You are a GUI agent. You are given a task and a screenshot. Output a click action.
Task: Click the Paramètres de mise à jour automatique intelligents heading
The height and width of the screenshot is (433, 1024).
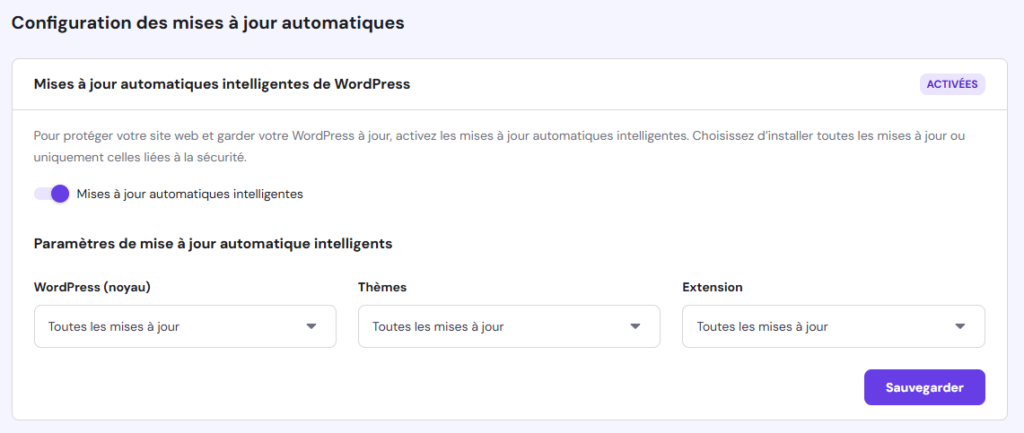point(213,243)
